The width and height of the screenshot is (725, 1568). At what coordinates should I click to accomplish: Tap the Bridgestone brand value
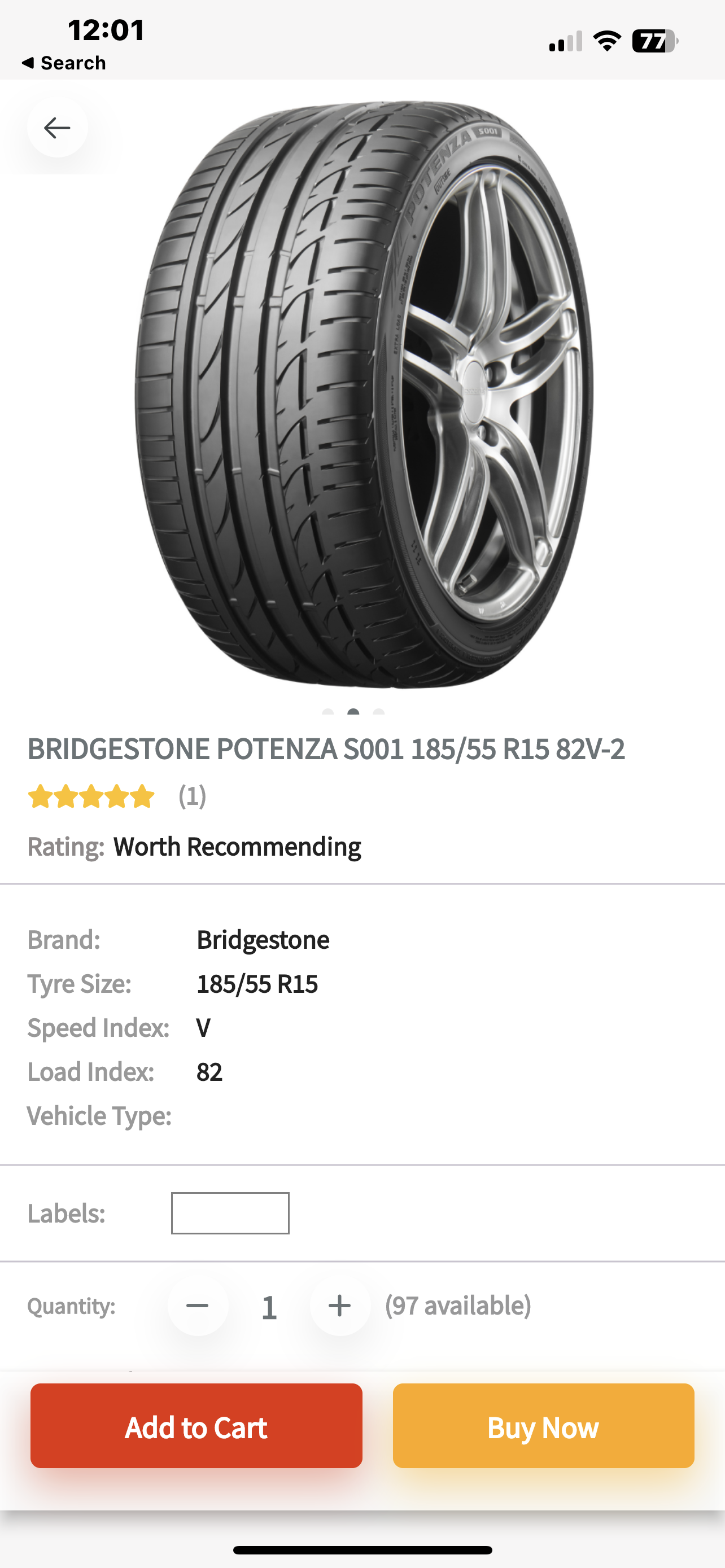(263, 940)
